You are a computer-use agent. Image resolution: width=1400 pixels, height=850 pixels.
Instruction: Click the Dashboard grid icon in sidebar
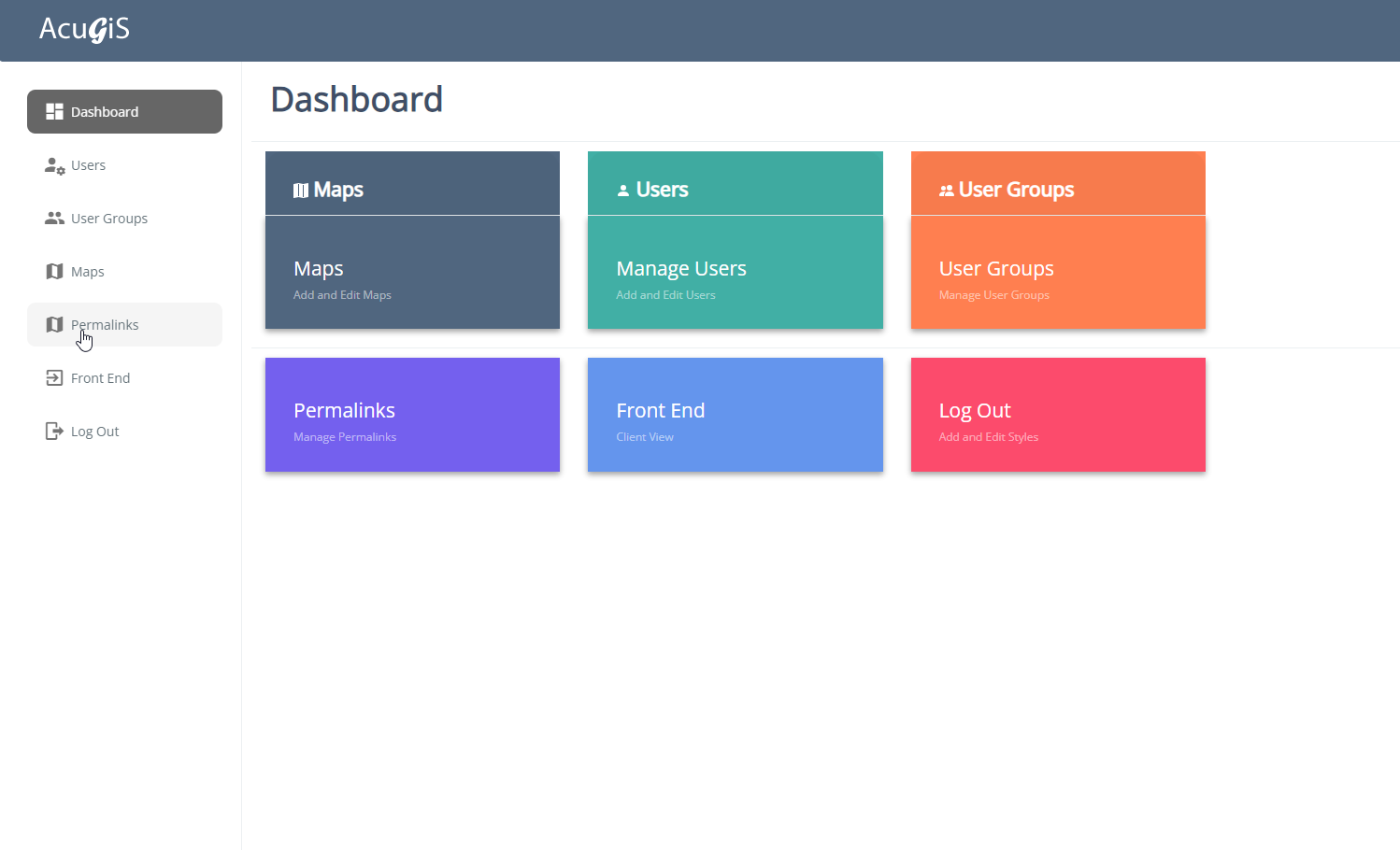pyautogui.click(x=54, y=112)
